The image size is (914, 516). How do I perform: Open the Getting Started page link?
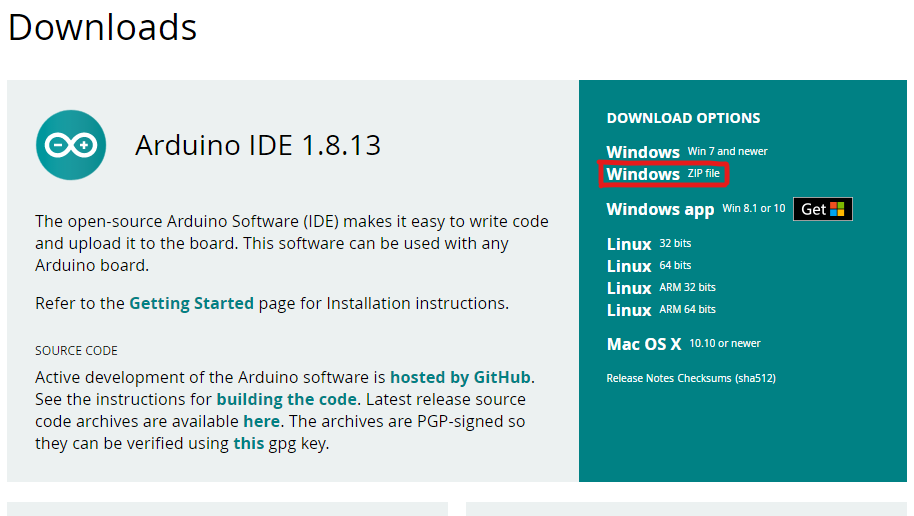coord(191,303)
